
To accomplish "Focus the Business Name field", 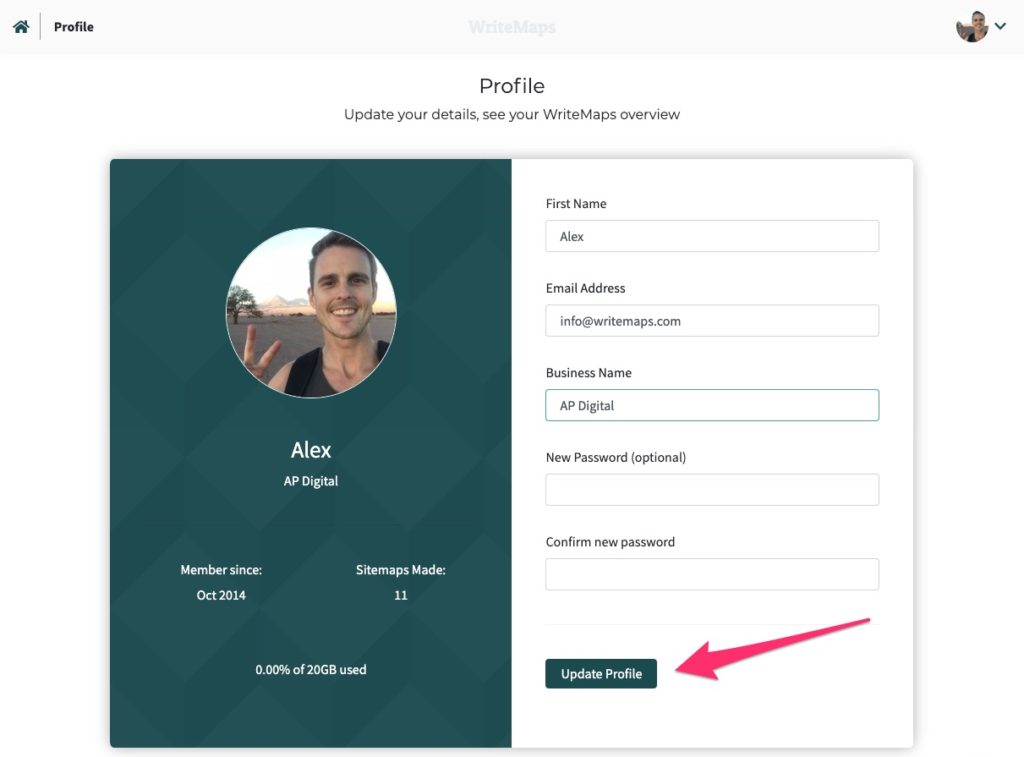I will (x=712, y=405).
